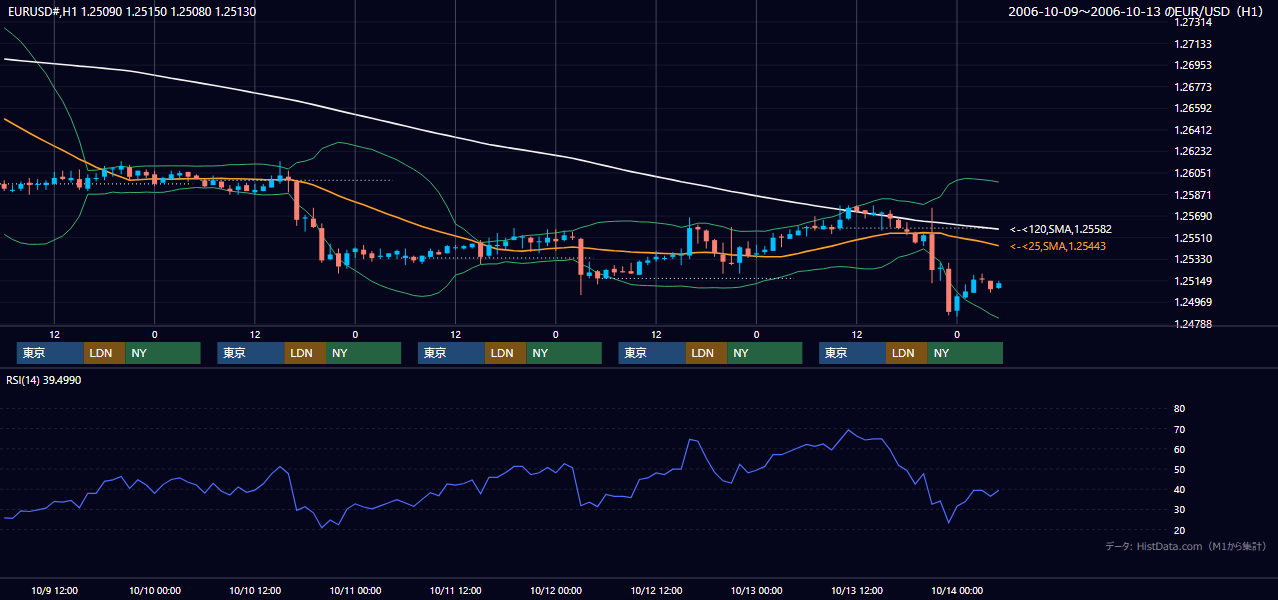1278x600 pixels.
Task: Select price axis value 1.26592
Action: [1193, 108]
